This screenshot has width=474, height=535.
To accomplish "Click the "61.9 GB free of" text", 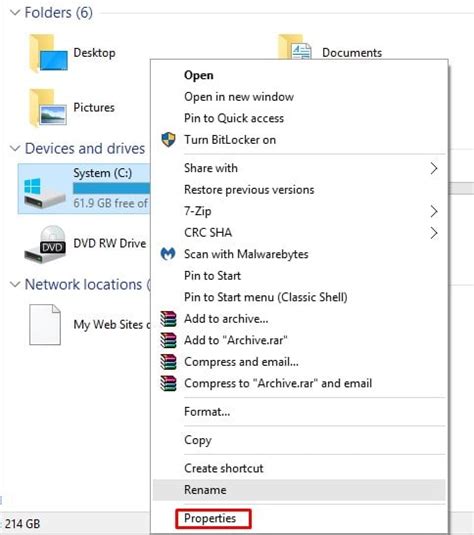I will 111,203.
